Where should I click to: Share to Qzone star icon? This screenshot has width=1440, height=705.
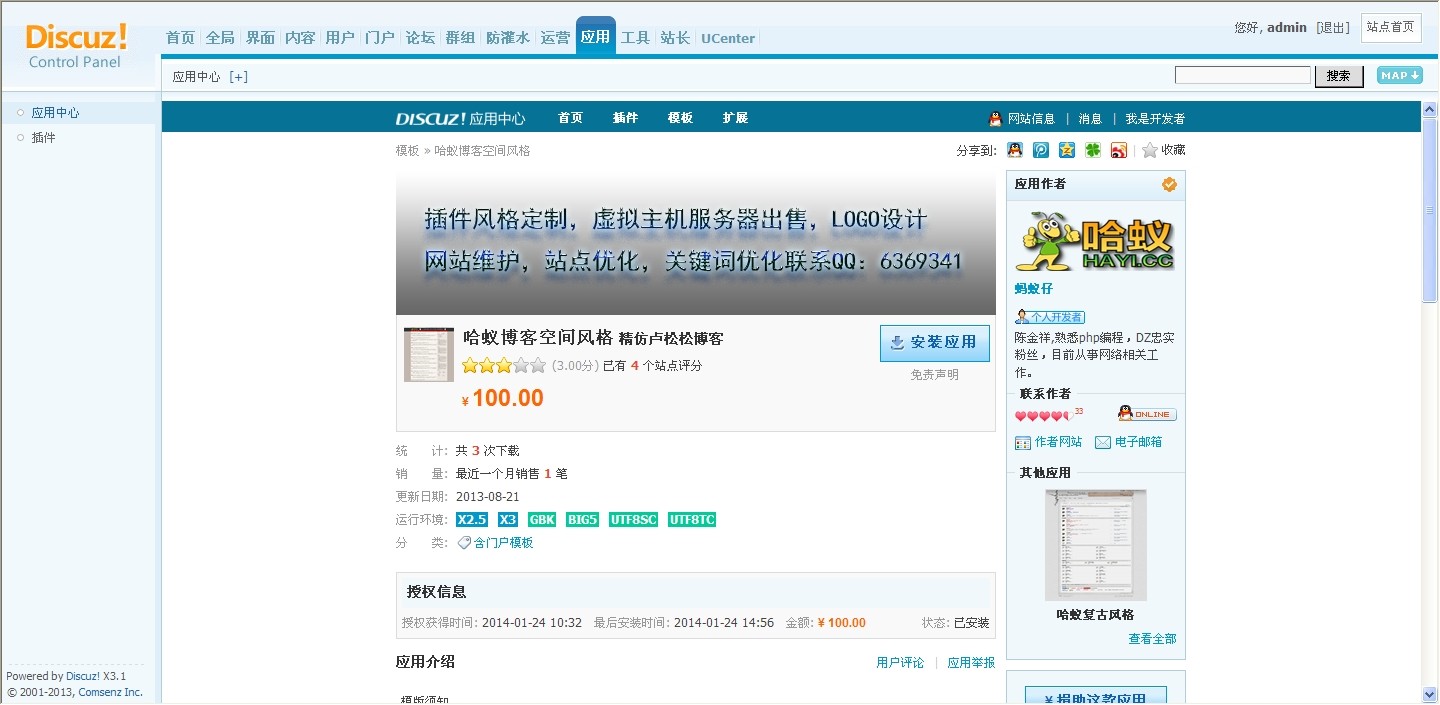[1067, 150]
